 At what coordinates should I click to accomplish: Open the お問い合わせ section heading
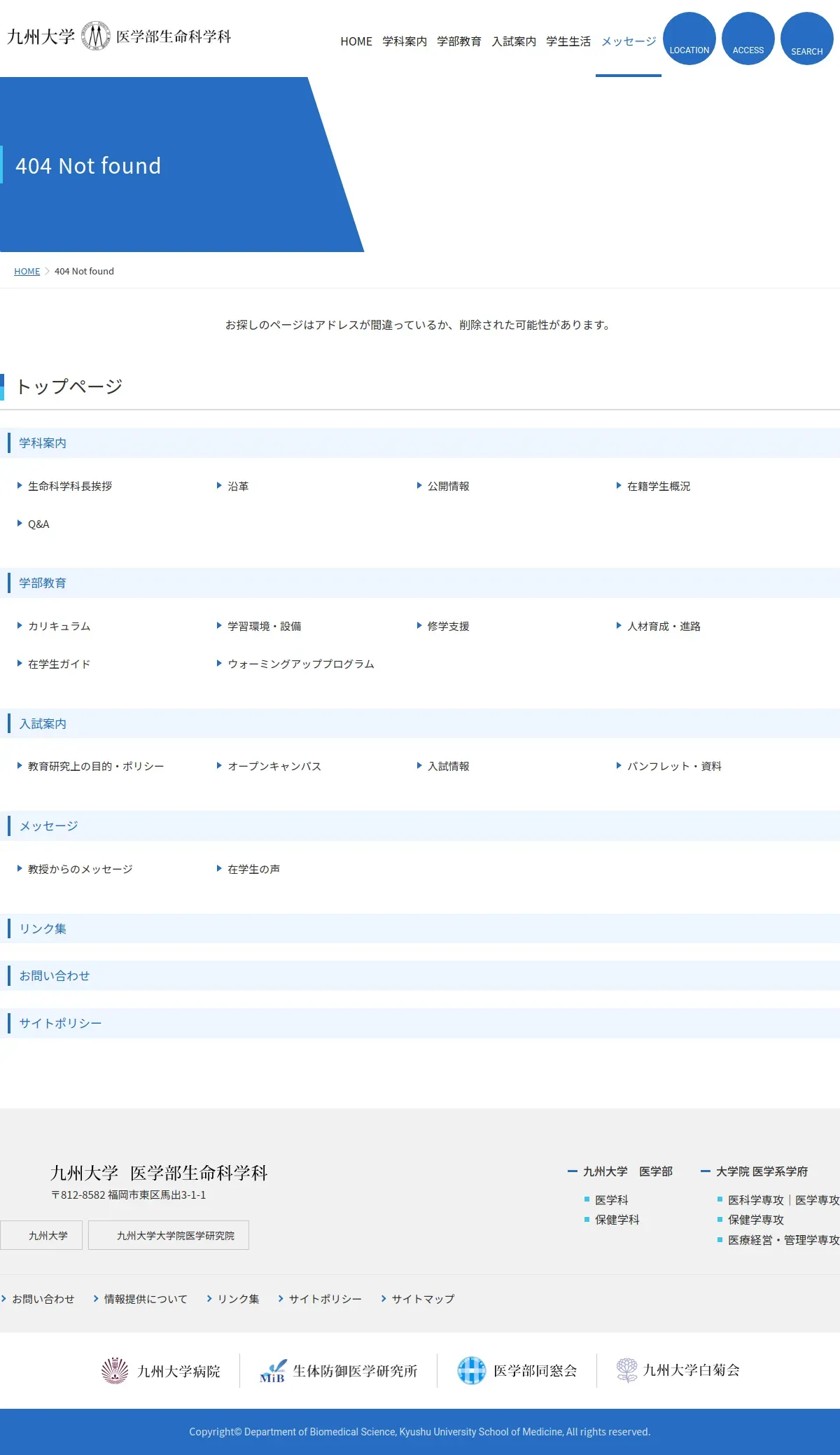tap(55, 975)
